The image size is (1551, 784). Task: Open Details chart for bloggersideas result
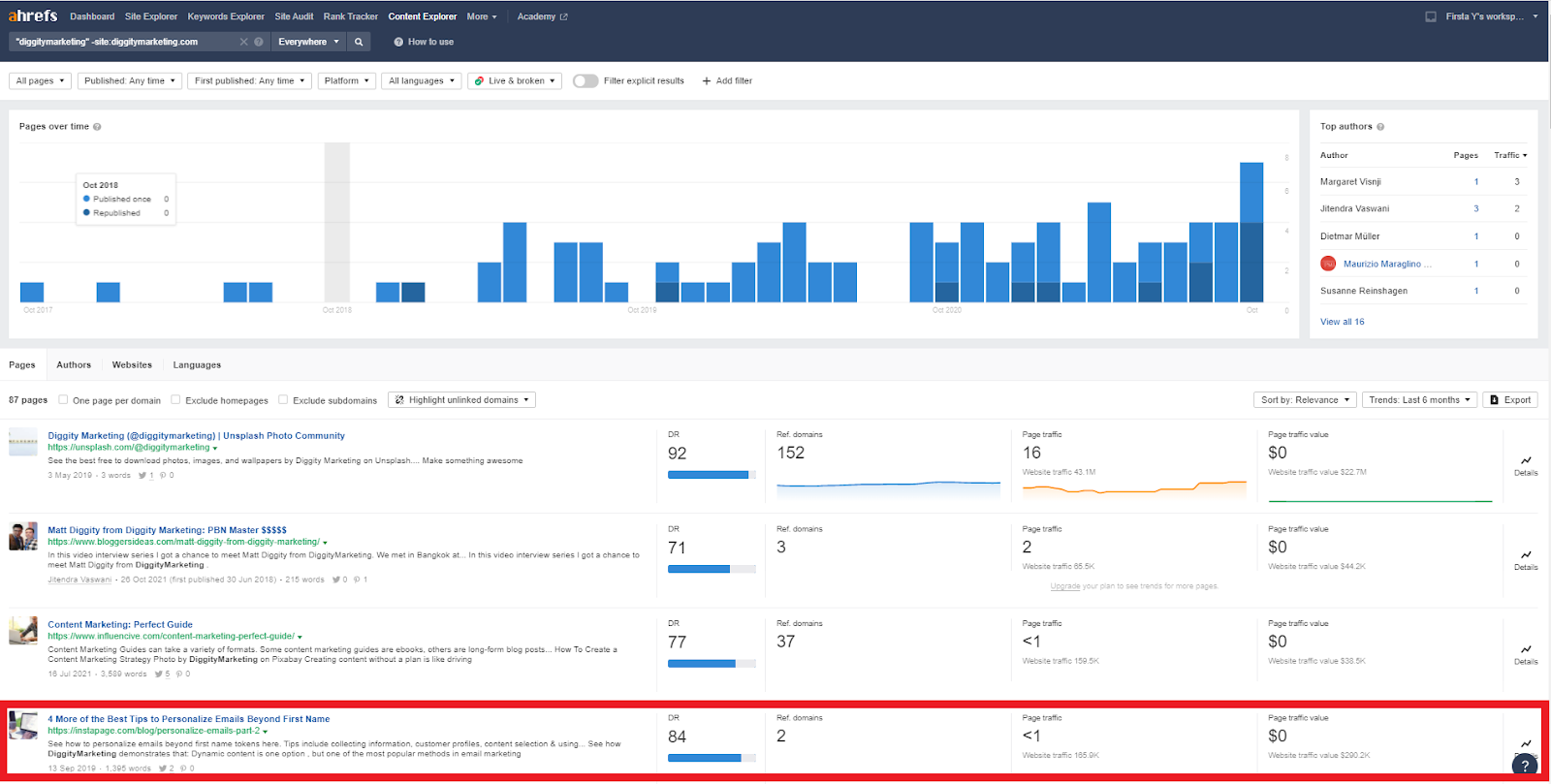1526,560
